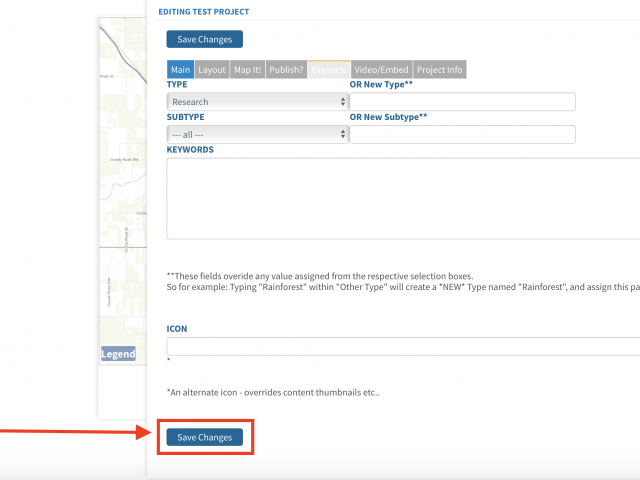
Task: Open the Video/Embed tab
Action: pos(381,70)
